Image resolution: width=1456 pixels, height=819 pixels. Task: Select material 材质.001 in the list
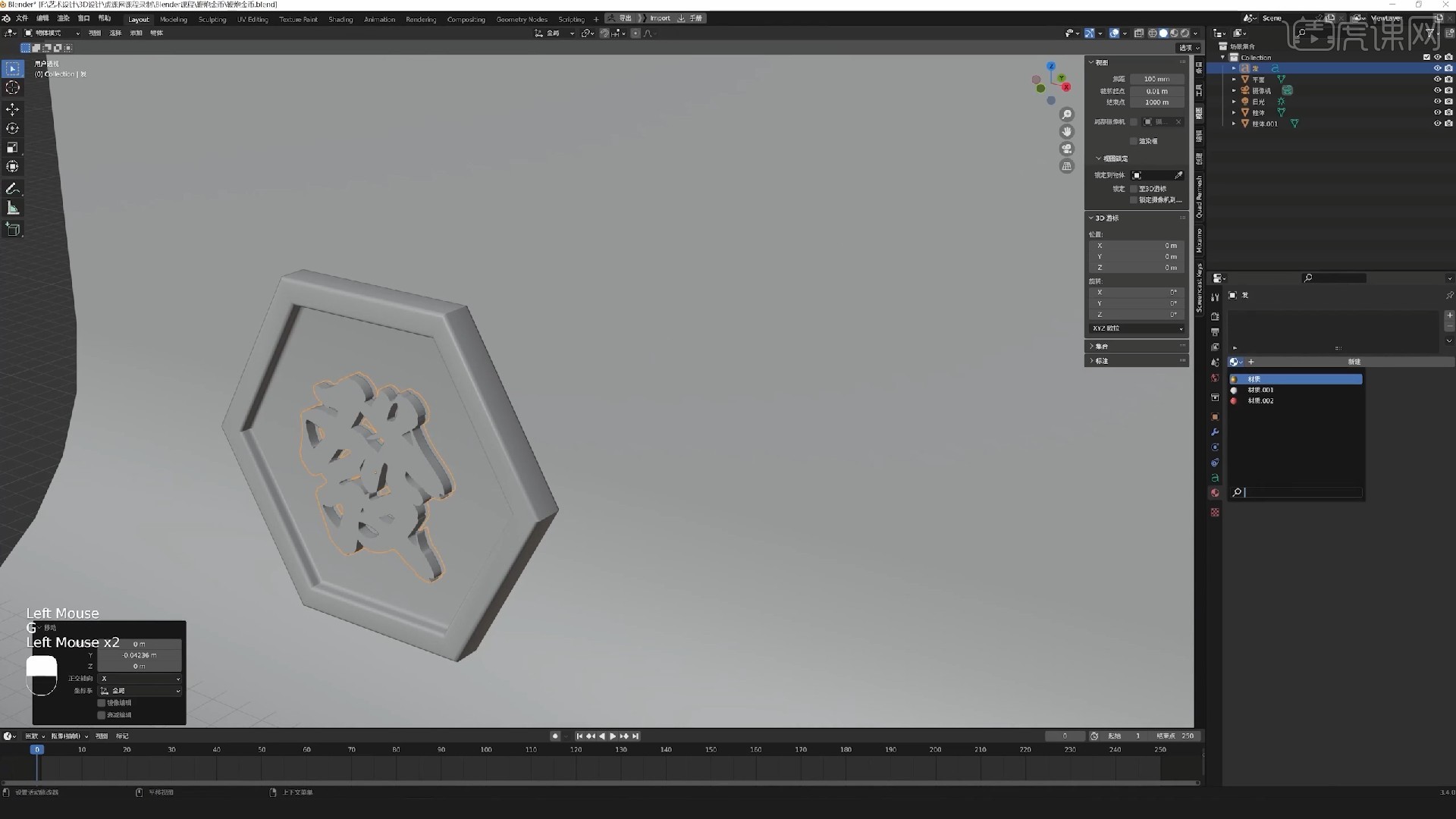[x=1296, y=390]
